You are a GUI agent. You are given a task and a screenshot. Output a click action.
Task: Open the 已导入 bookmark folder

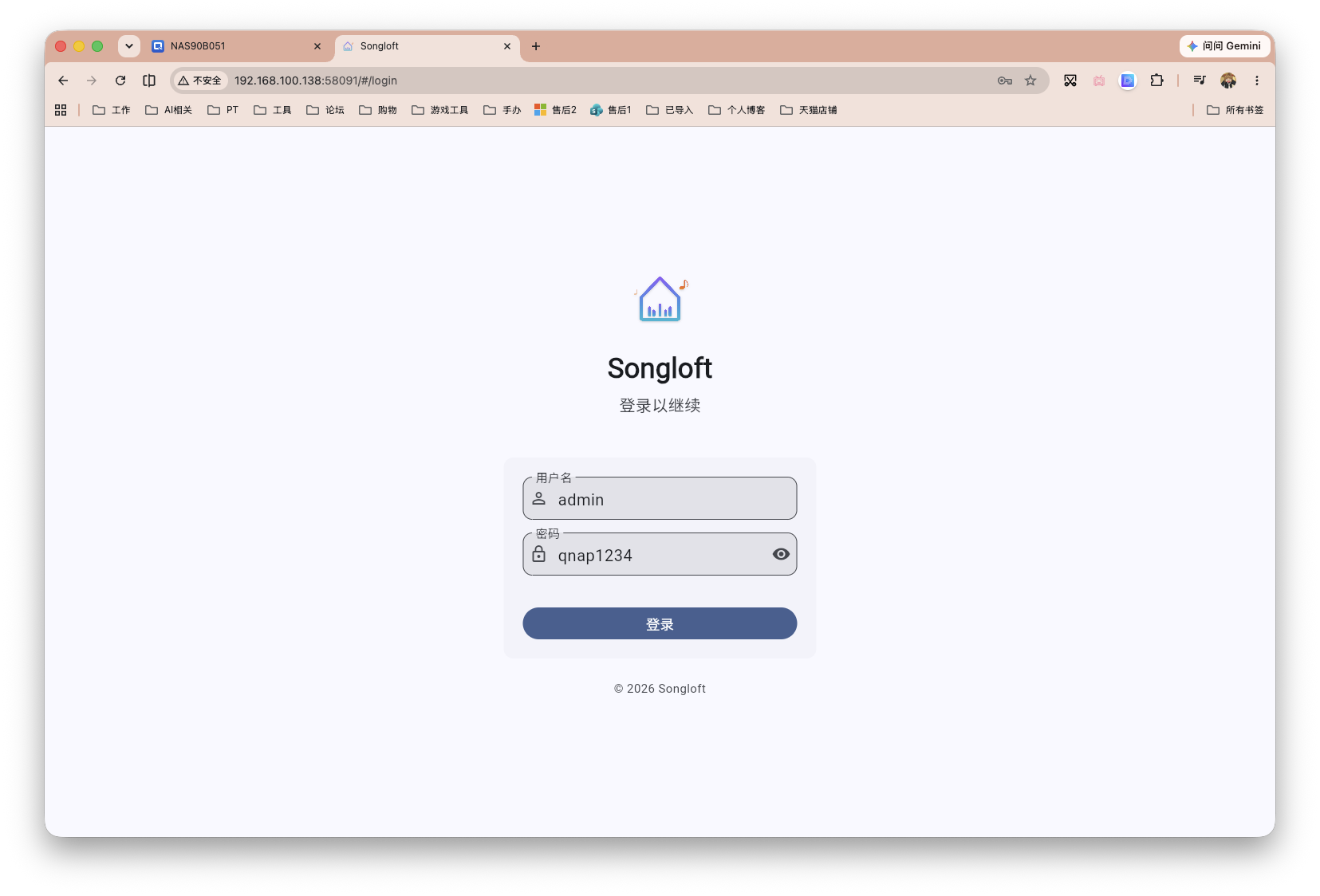[670, 110]
